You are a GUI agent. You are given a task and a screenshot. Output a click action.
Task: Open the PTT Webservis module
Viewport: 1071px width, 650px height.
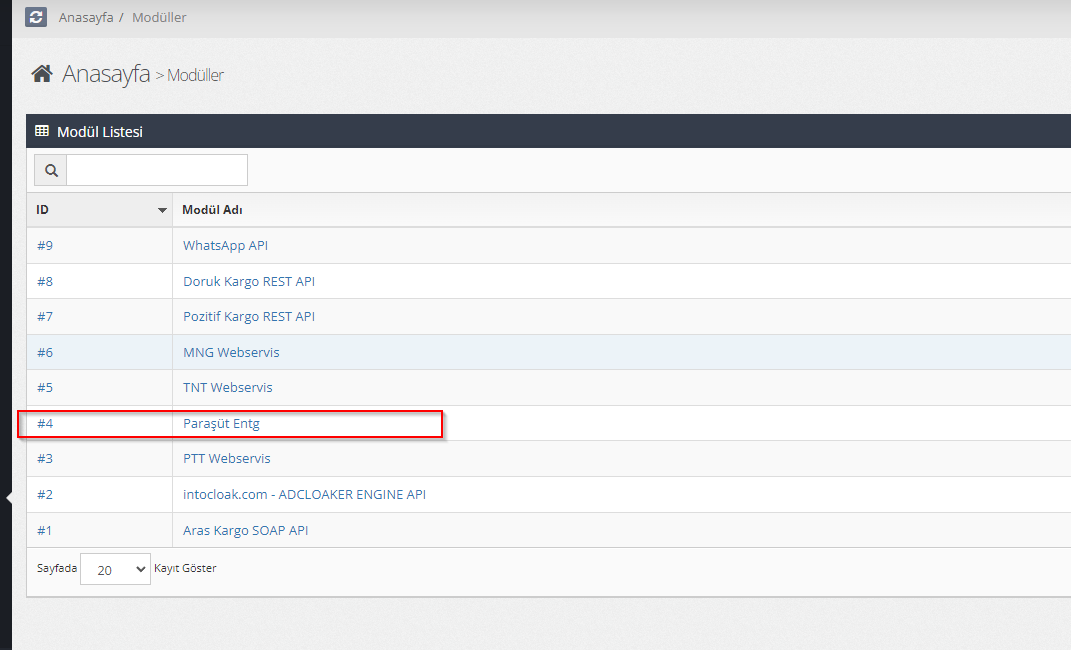pos(226,458)
